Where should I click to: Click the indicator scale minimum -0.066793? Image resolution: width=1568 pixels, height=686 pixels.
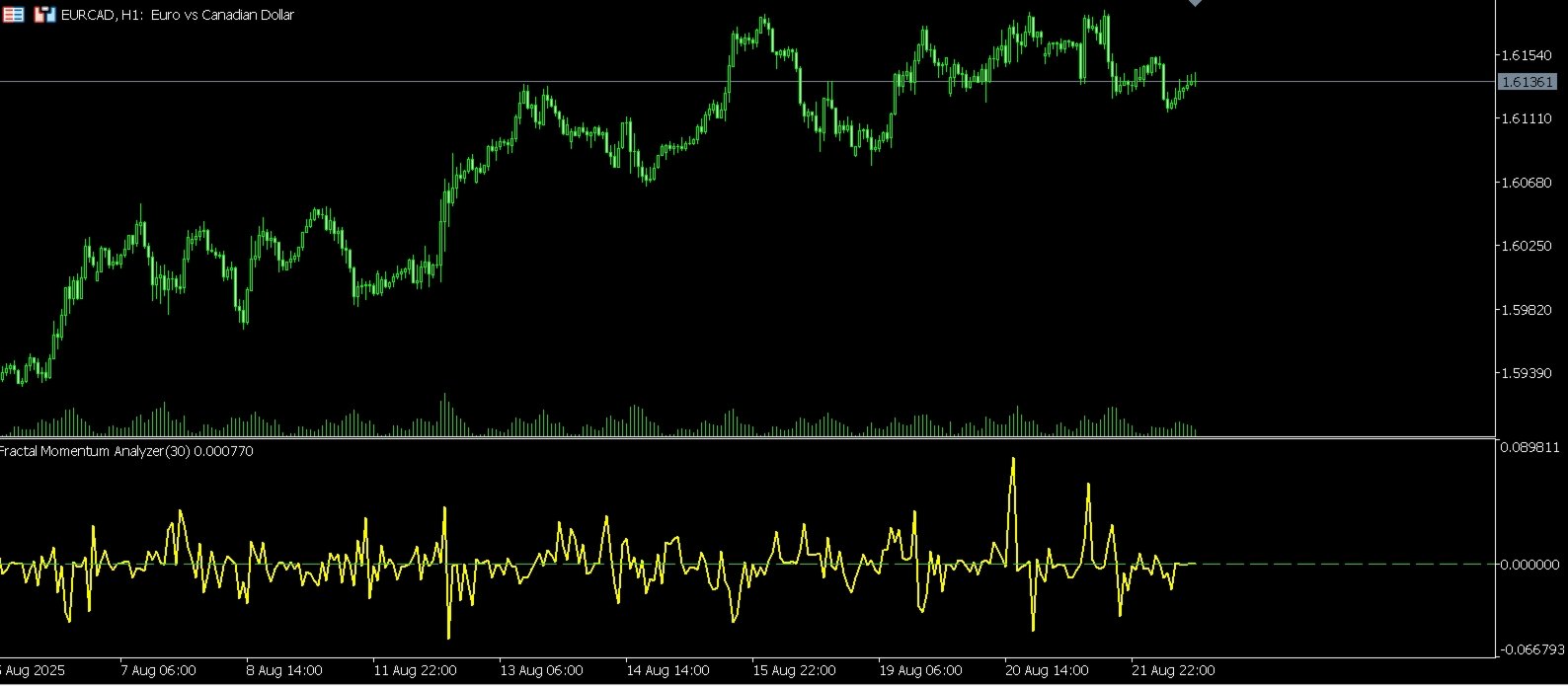[x=1532, y=649]
